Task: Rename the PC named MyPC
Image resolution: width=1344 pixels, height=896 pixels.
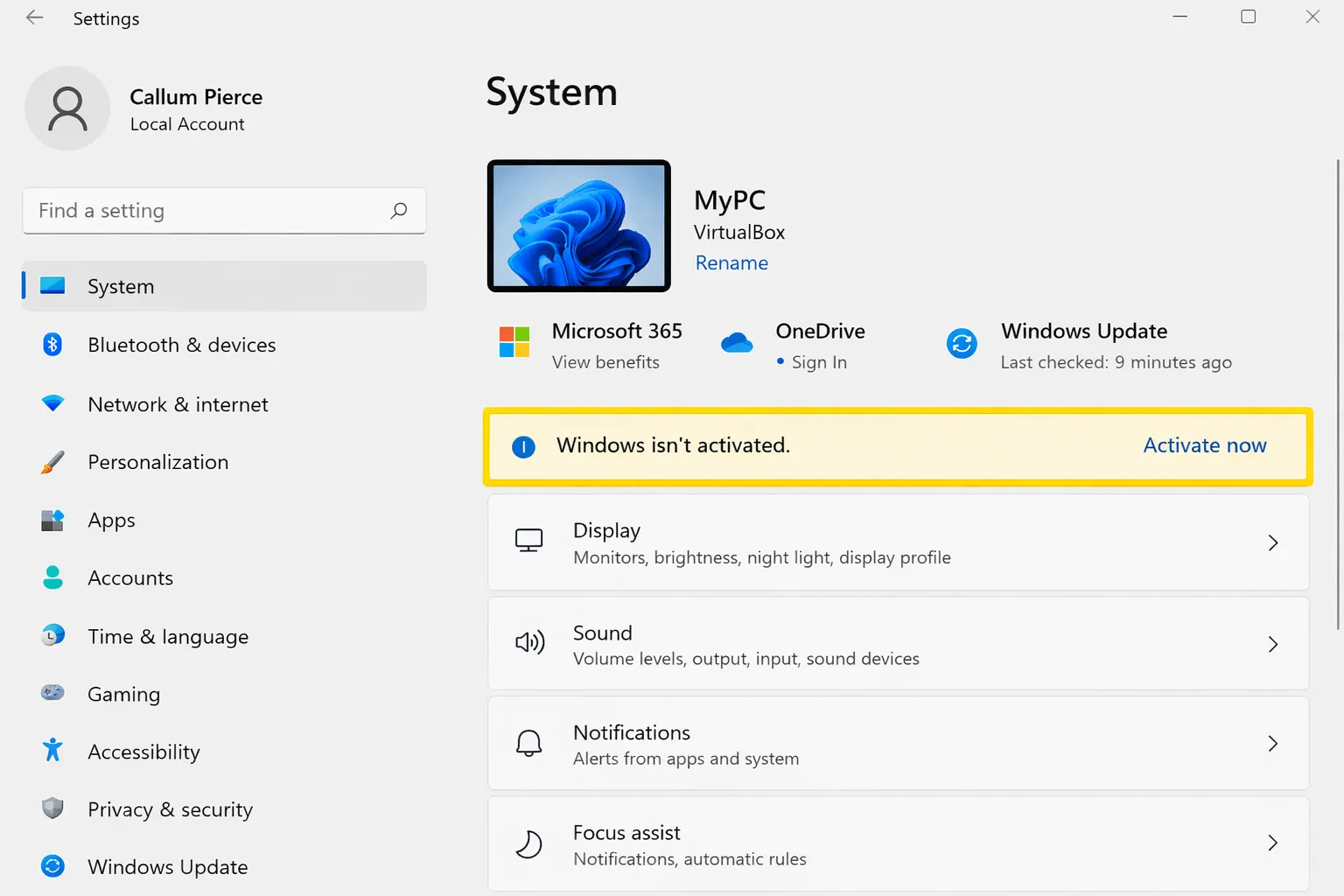Action: point(731,262)
